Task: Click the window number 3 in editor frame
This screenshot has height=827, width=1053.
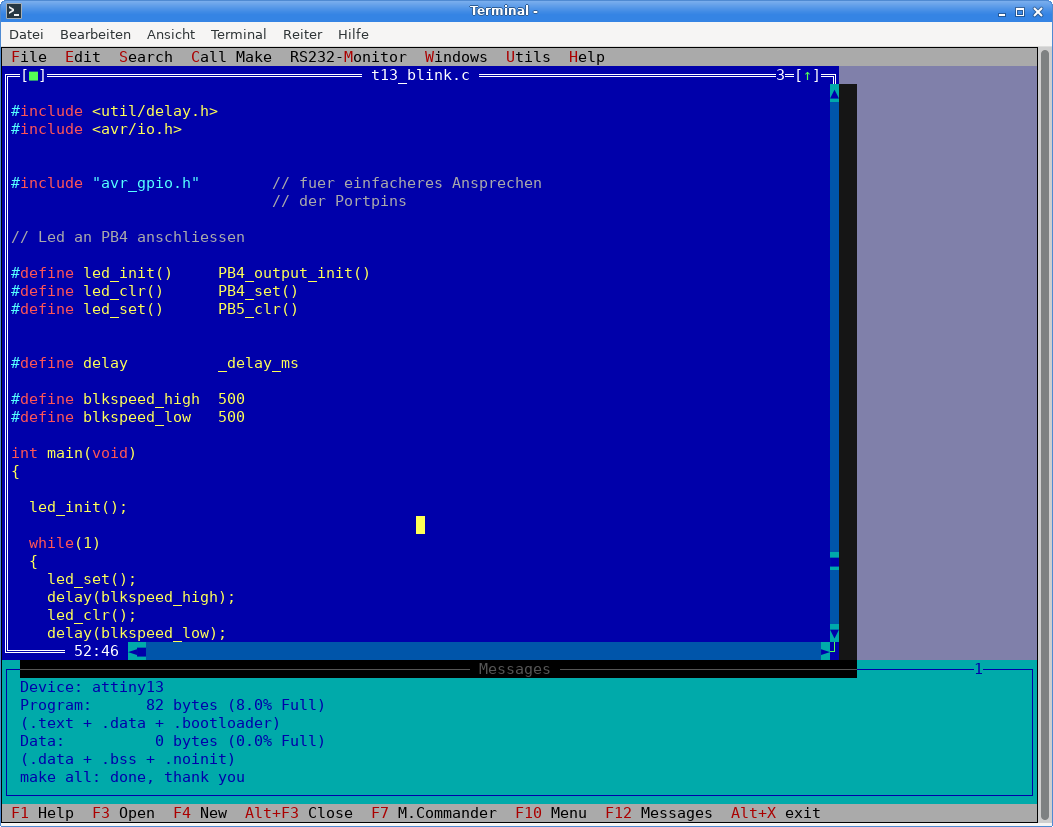Action: (x=780, y=75)
